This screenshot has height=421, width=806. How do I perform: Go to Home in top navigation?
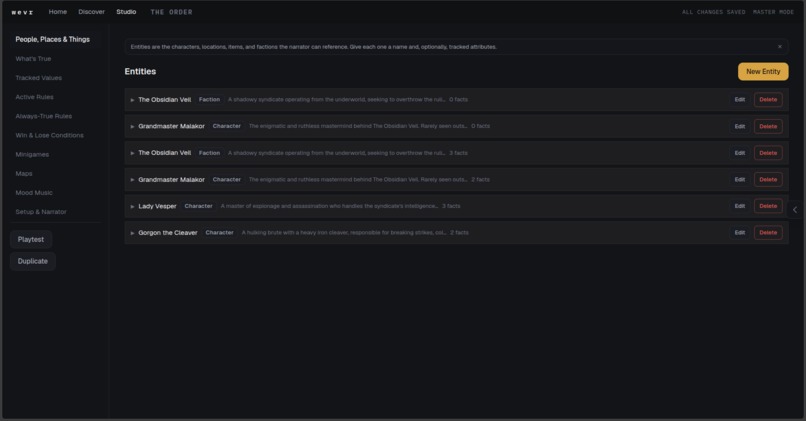[x=58, y=12]
